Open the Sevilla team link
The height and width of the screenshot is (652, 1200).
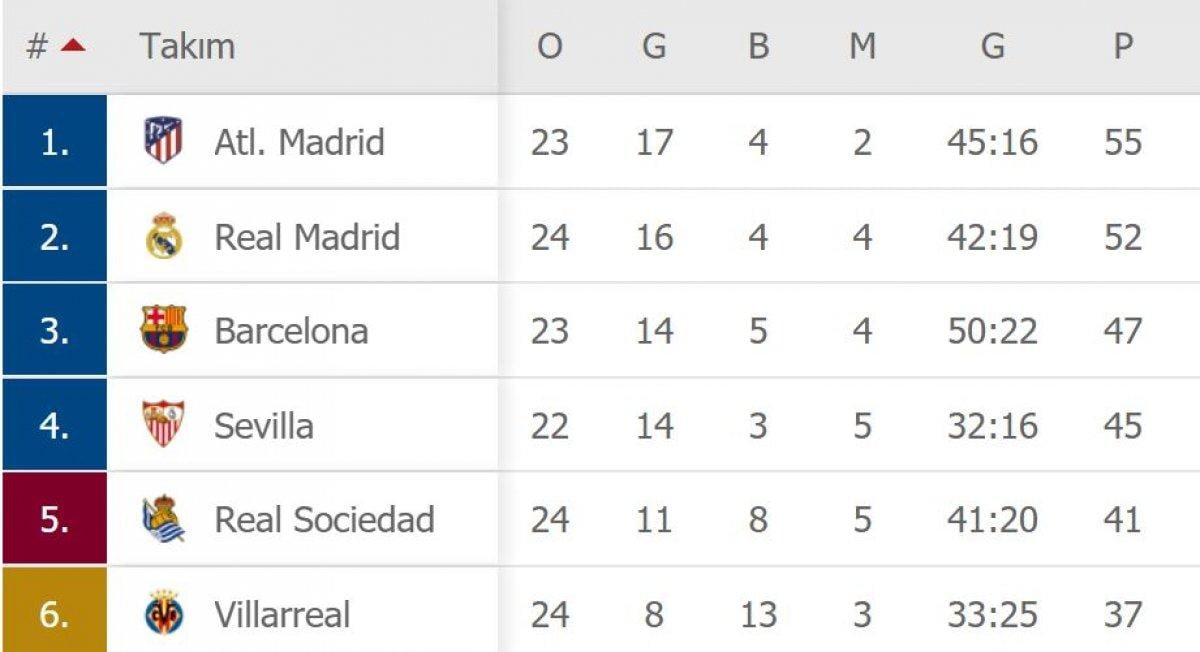tap(264, 425)
